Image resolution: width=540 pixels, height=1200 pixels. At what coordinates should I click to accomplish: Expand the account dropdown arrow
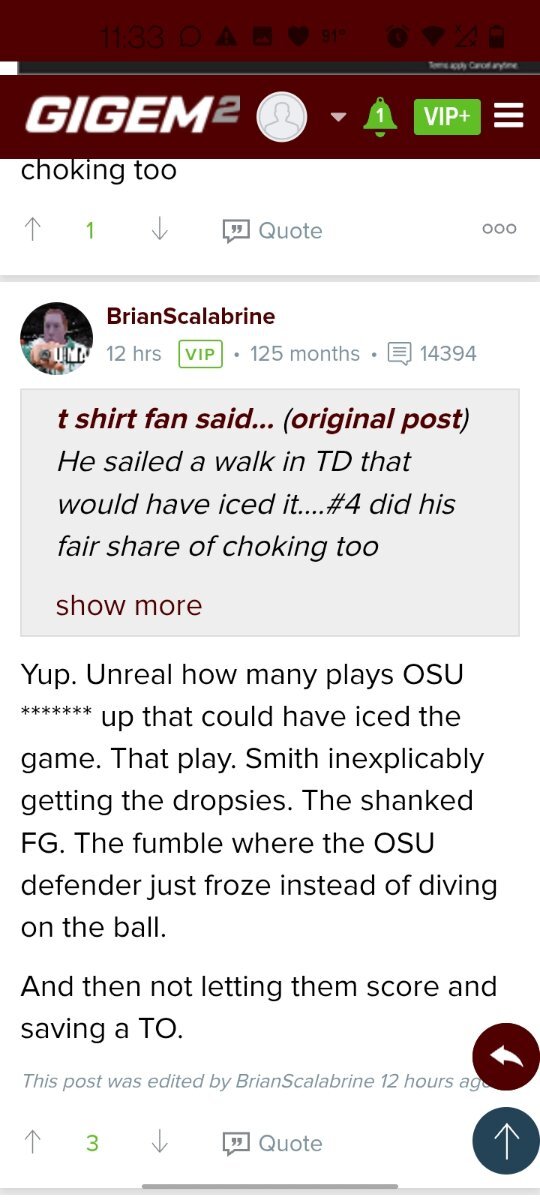[338, 117]
